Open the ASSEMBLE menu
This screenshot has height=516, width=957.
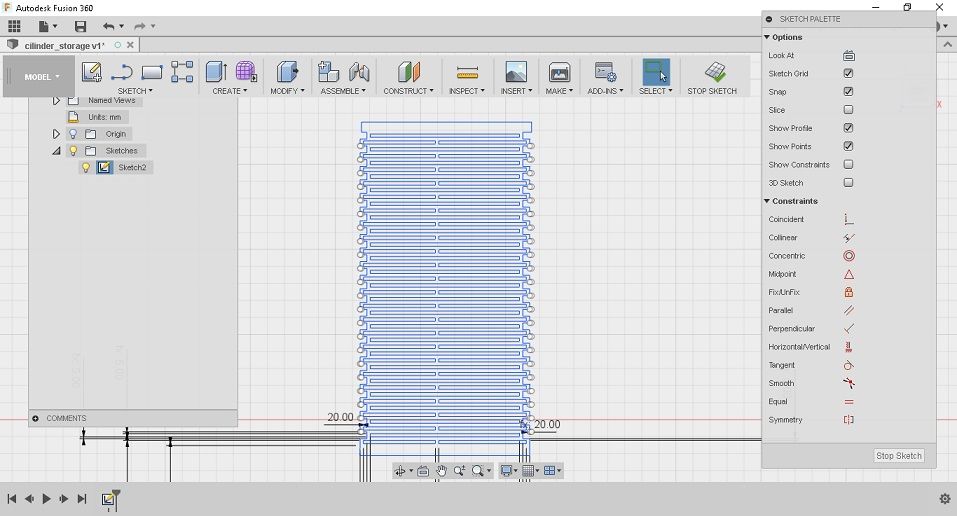(x=343, y=91)
